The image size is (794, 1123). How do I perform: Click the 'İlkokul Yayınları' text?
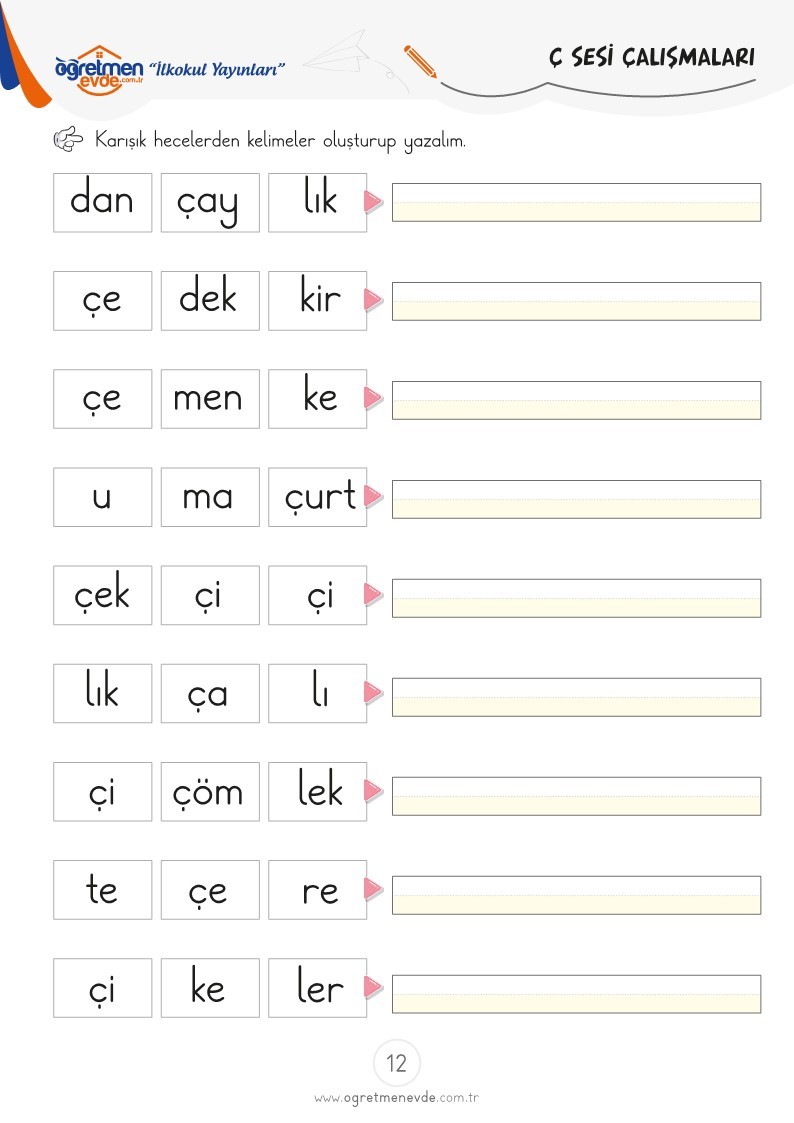[216, 69]
